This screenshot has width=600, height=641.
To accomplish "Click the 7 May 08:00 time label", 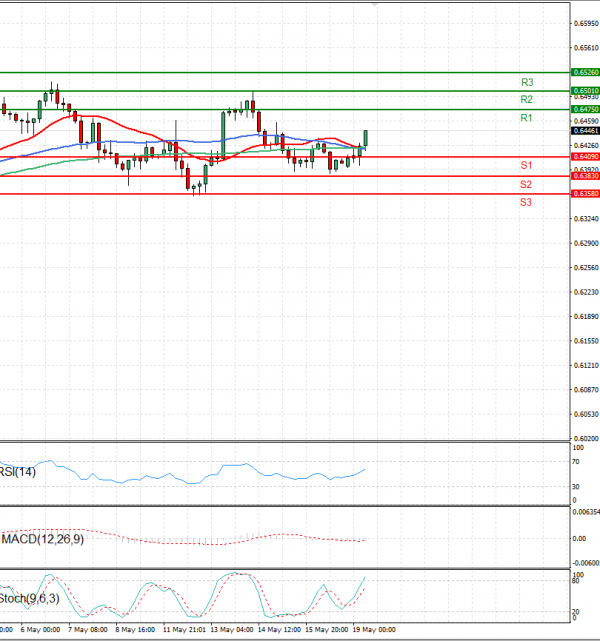I will (87, 630).
